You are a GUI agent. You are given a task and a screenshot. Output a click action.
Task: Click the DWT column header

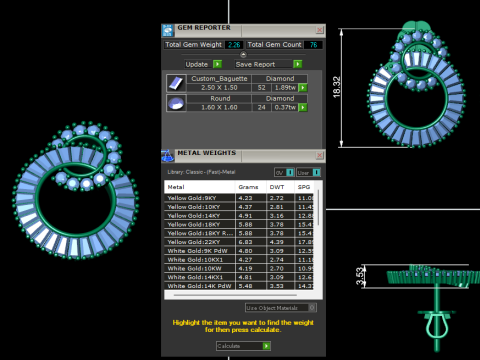(x=280, y=187)
